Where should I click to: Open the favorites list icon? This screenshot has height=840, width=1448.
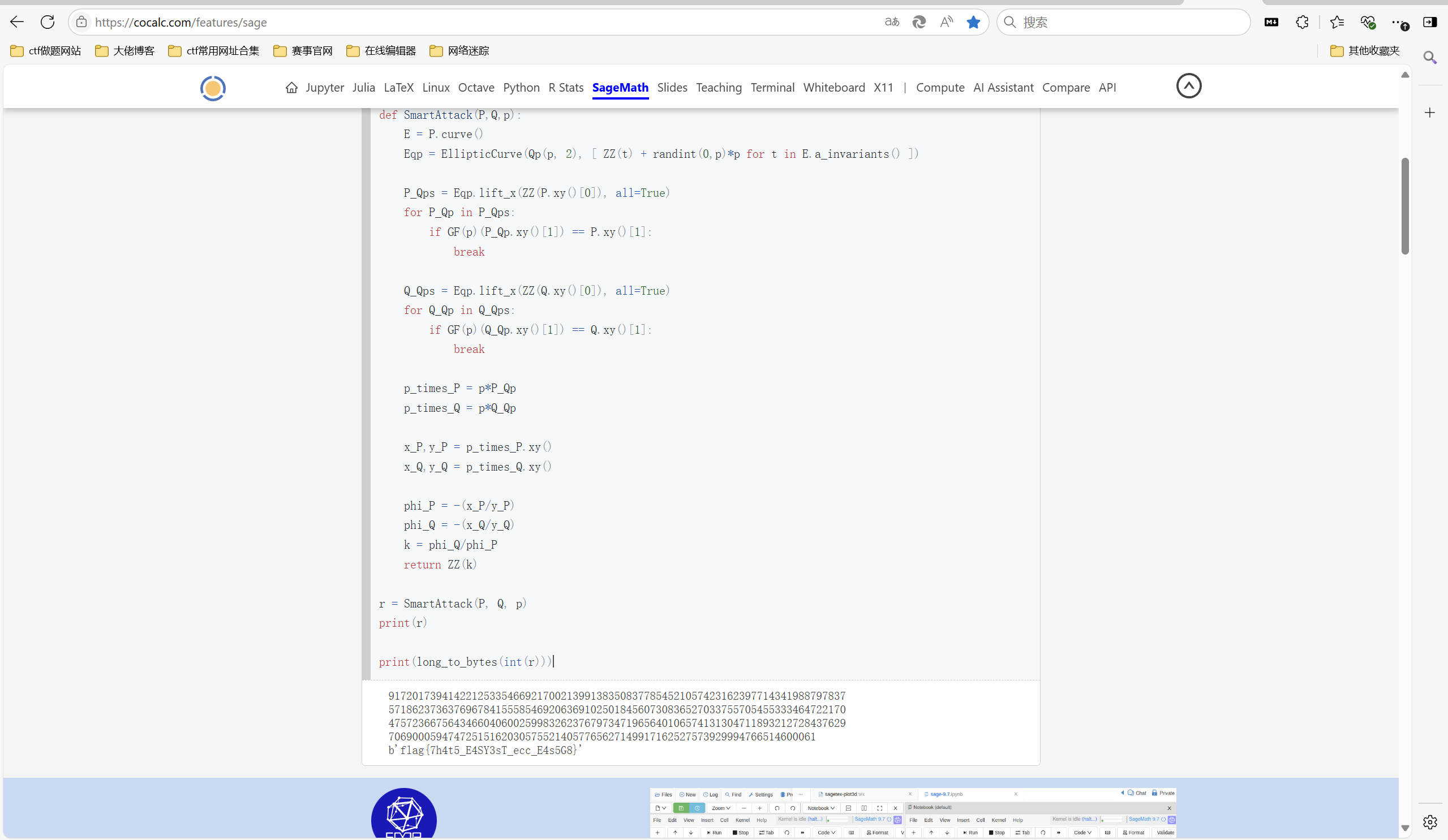pyautogui.click(x=1337, y=22)
